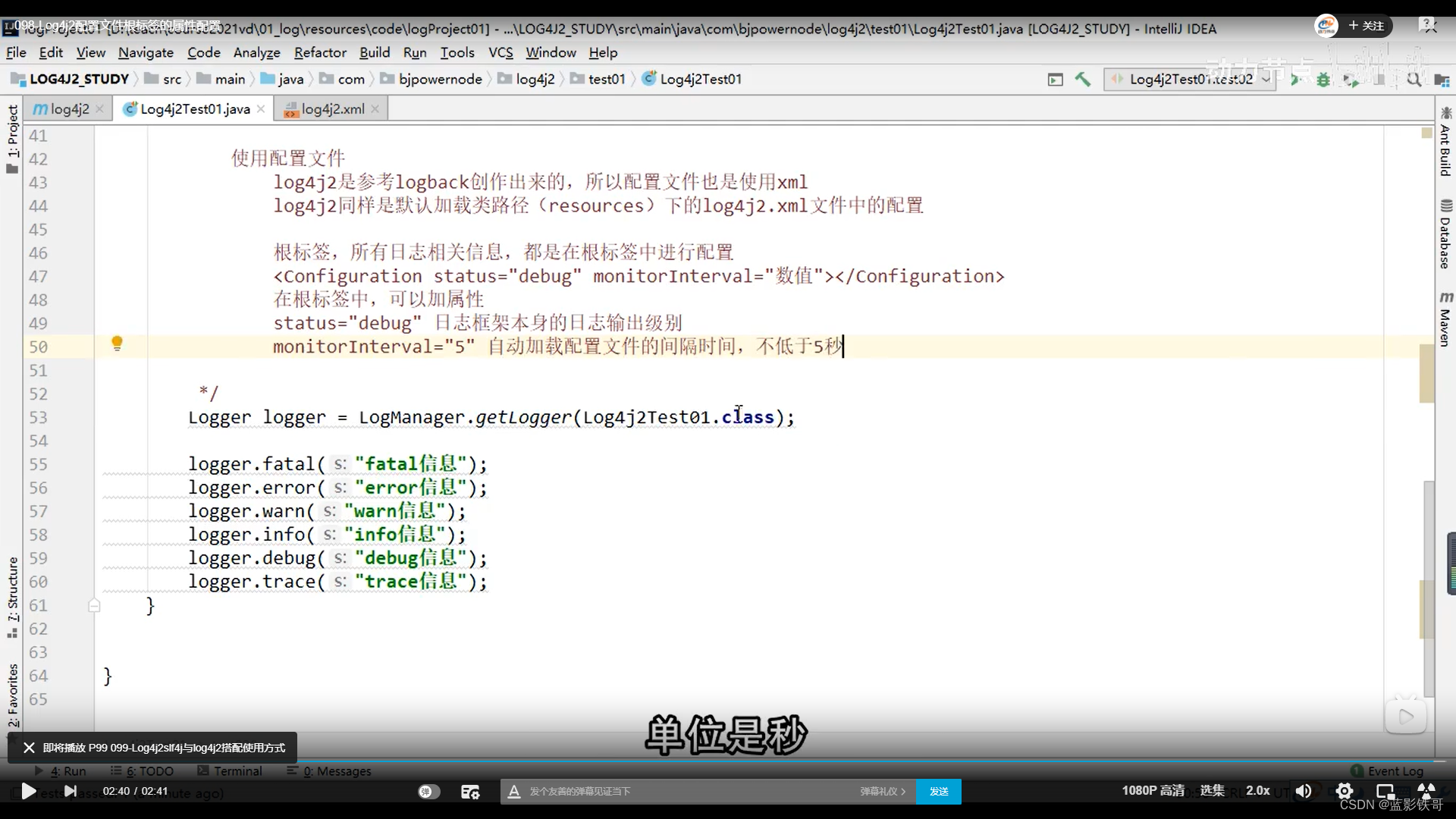Viewport: 1456px width, 819px height.
Task: Open the Ant Build side panel
Action: point(1445,142)
